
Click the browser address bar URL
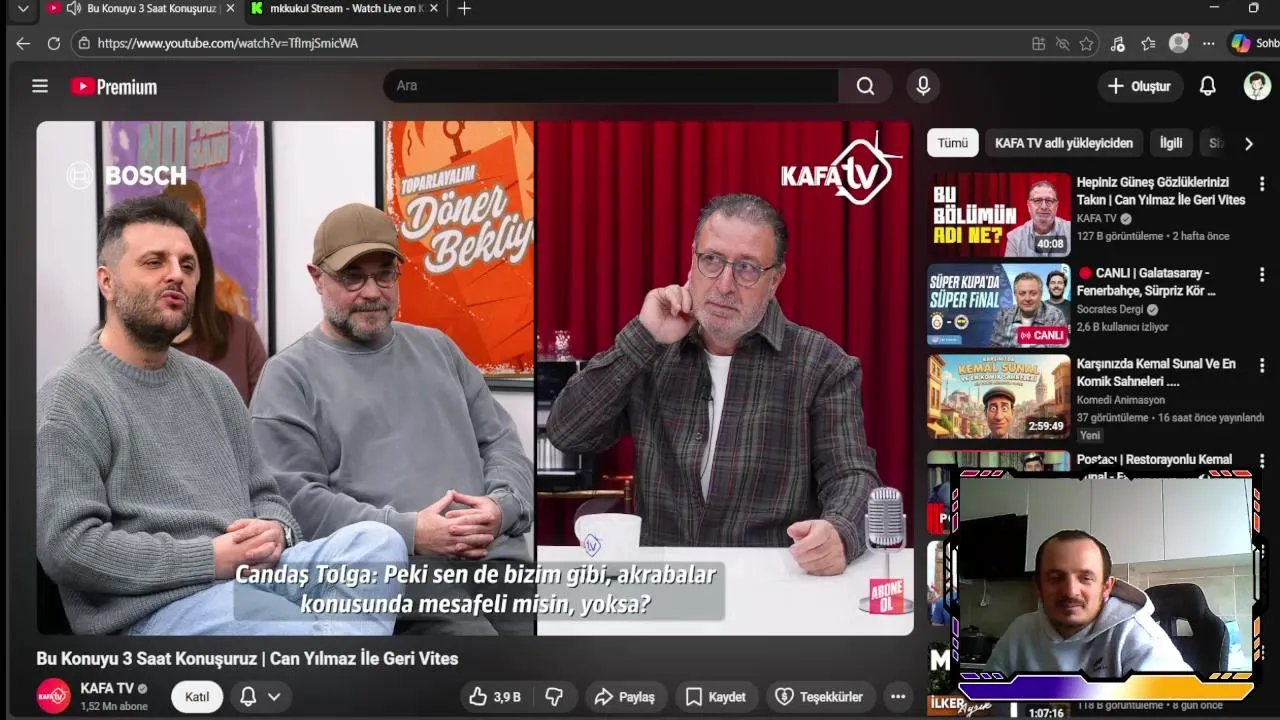click(227, 43)
